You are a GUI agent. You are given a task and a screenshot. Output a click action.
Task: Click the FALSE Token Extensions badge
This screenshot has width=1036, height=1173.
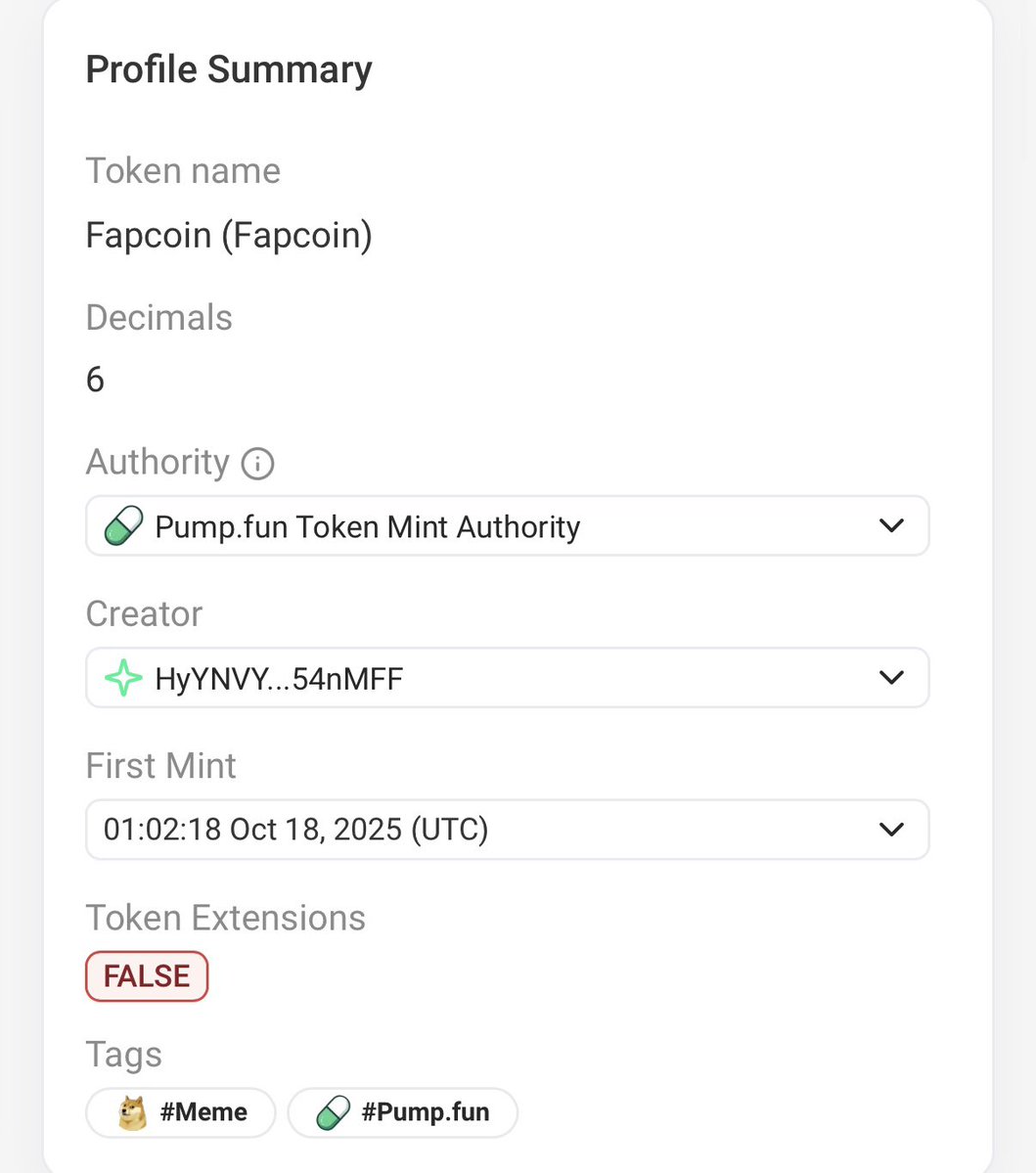click(147, 976)
